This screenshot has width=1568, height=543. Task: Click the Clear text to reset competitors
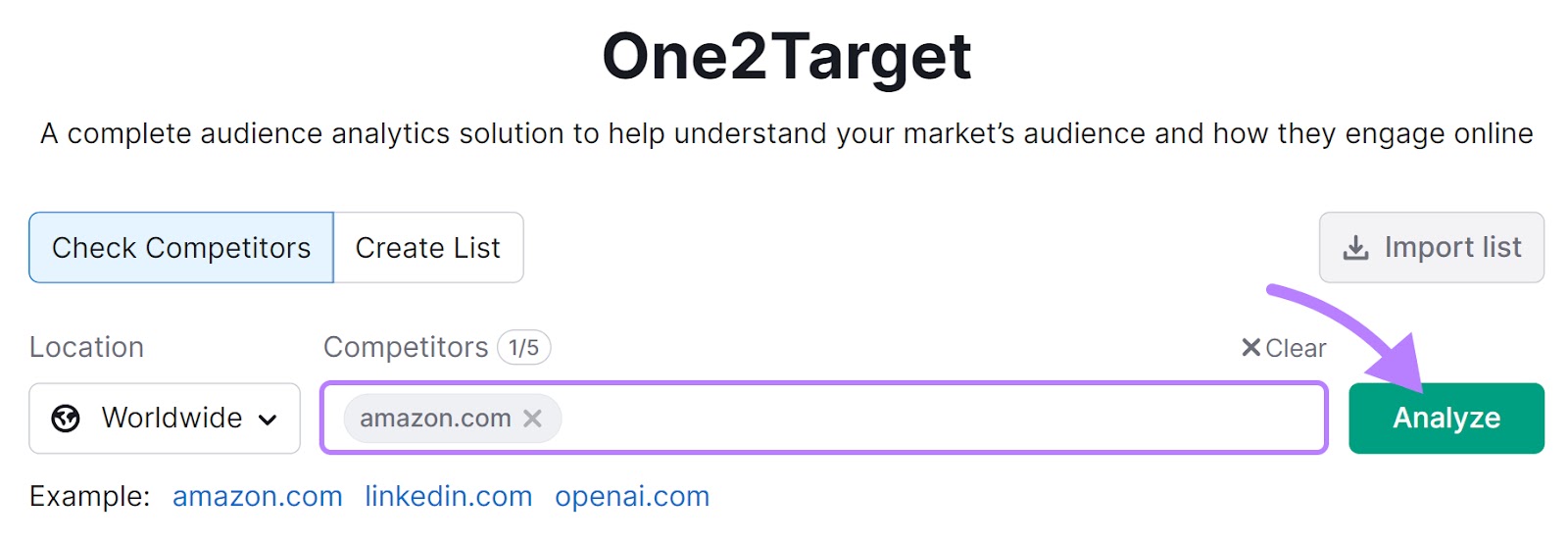click(x=1296, y=348)
